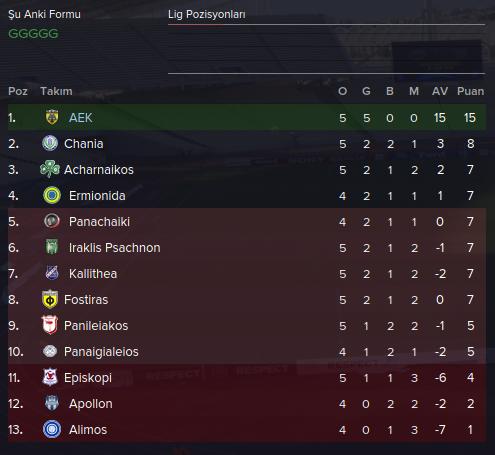This screenshot has height=455, width=495.
Task: Click the Ermionida circular crest
Action: pos(52,195)
